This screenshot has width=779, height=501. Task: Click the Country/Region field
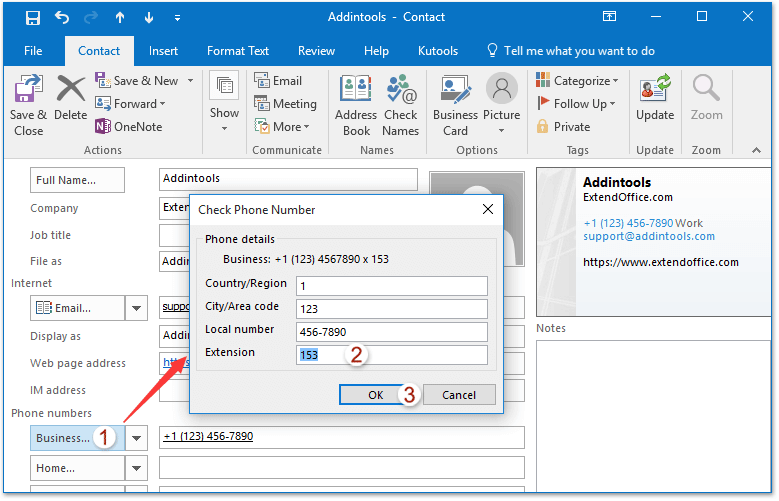[391, 286]
